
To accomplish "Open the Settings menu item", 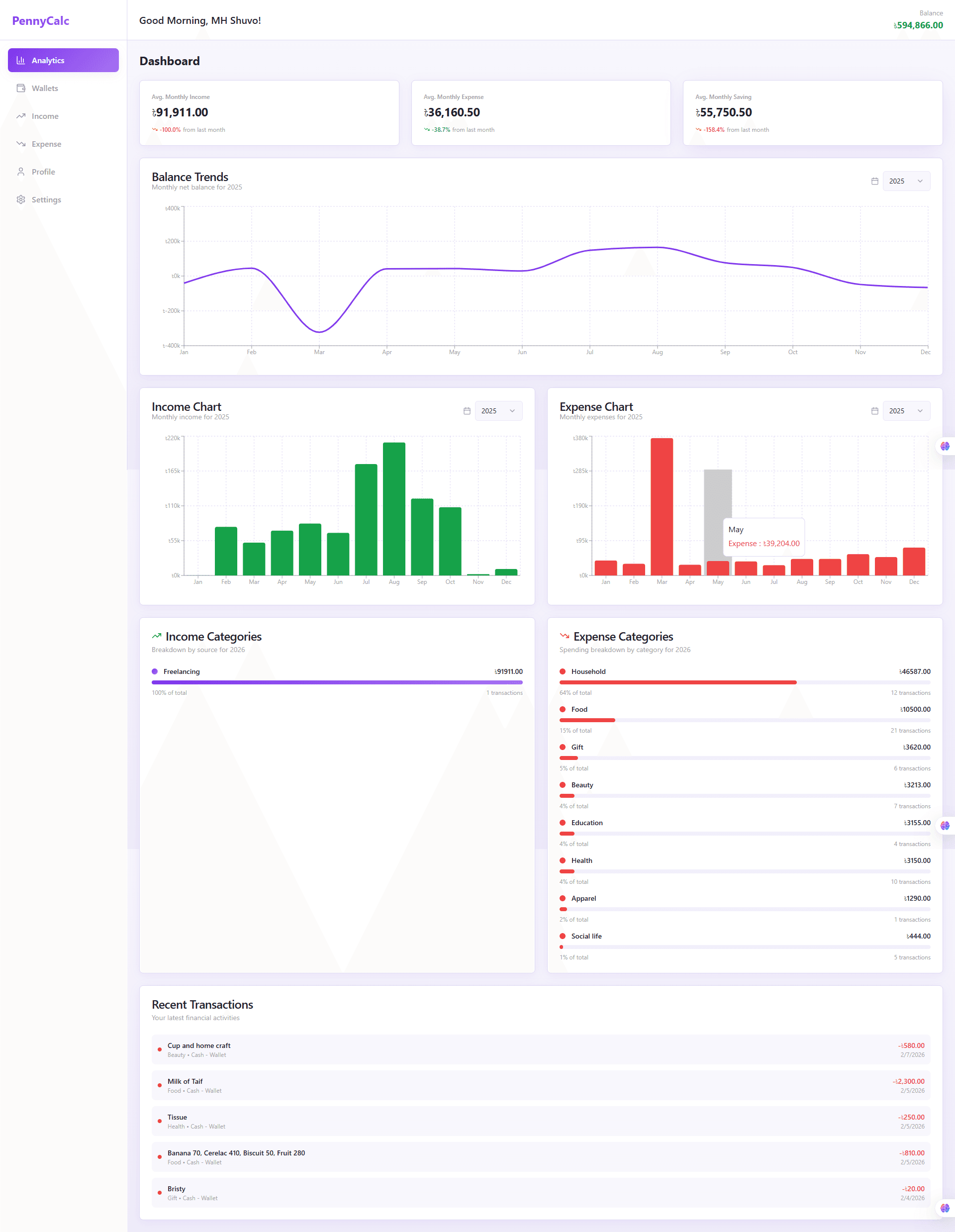I will 46,199.
